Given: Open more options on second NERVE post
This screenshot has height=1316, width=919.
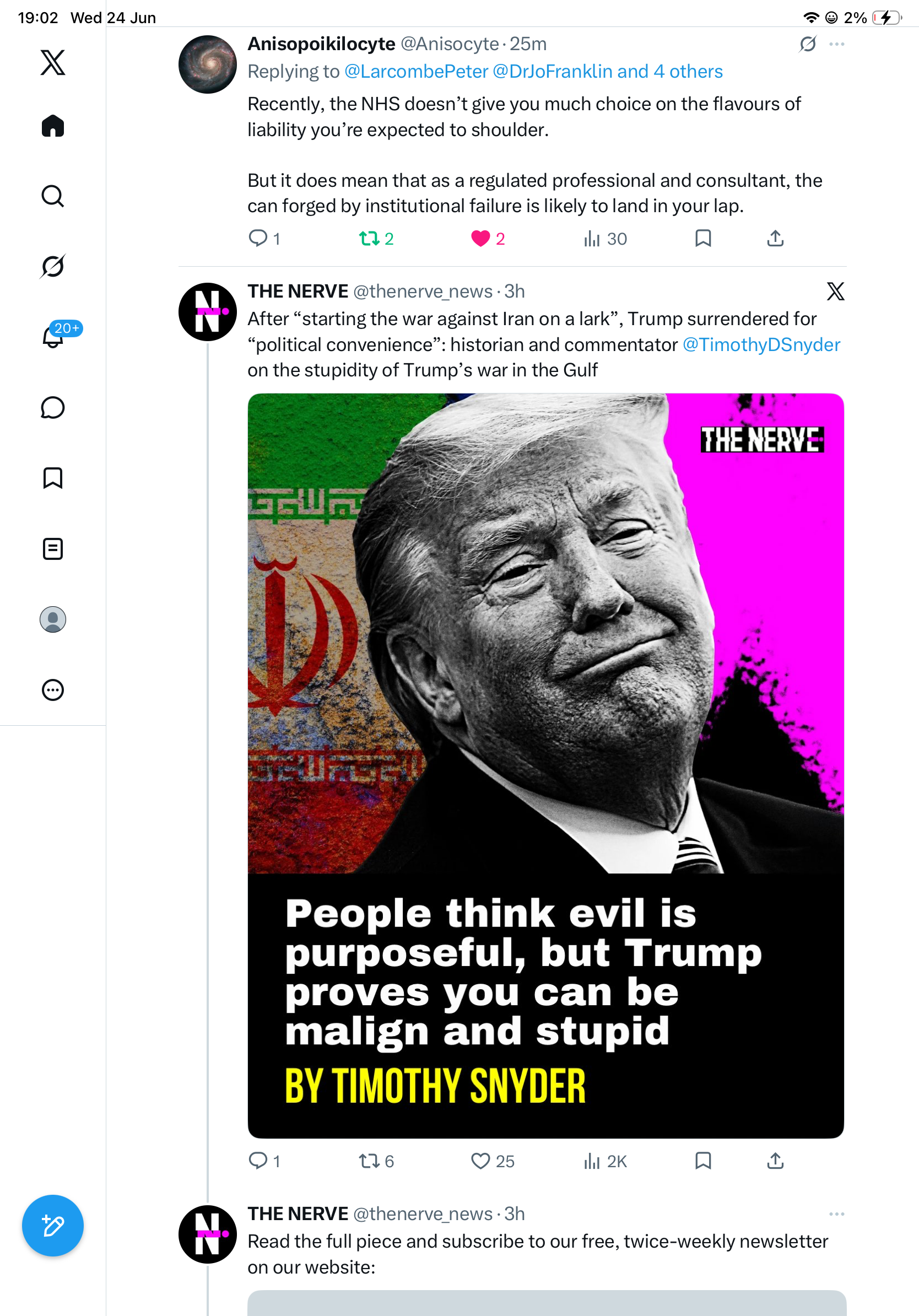Looking at the screenshot, I should point(836,1214).
